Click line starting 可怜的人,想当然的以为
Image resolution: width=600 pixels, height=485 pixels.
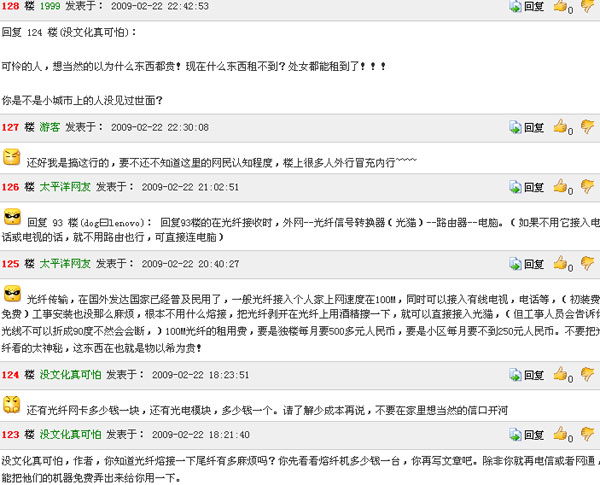(194, 66)
